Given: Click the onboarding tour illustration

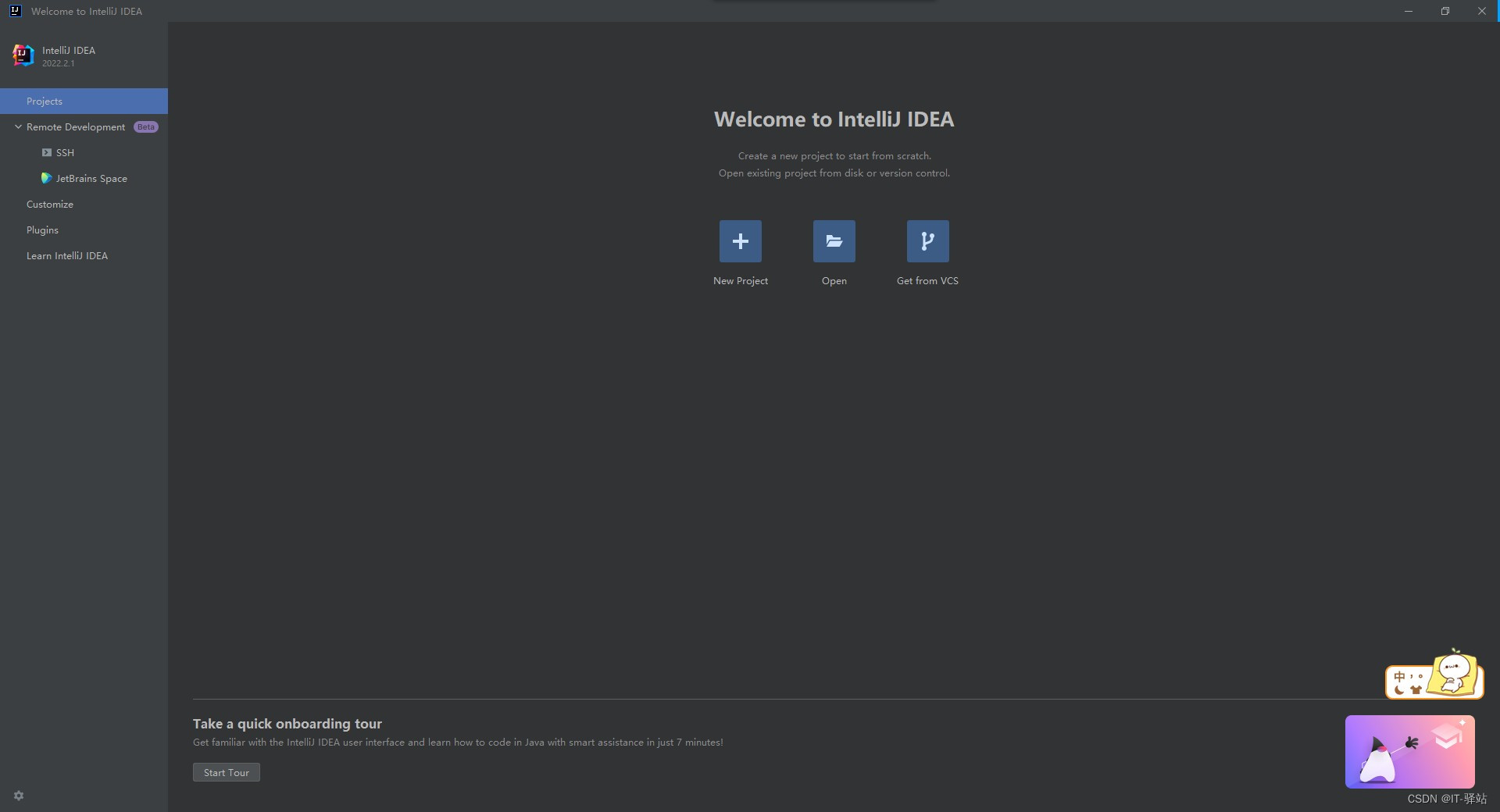Looking at the screenshot, I should pos(1410,751).
